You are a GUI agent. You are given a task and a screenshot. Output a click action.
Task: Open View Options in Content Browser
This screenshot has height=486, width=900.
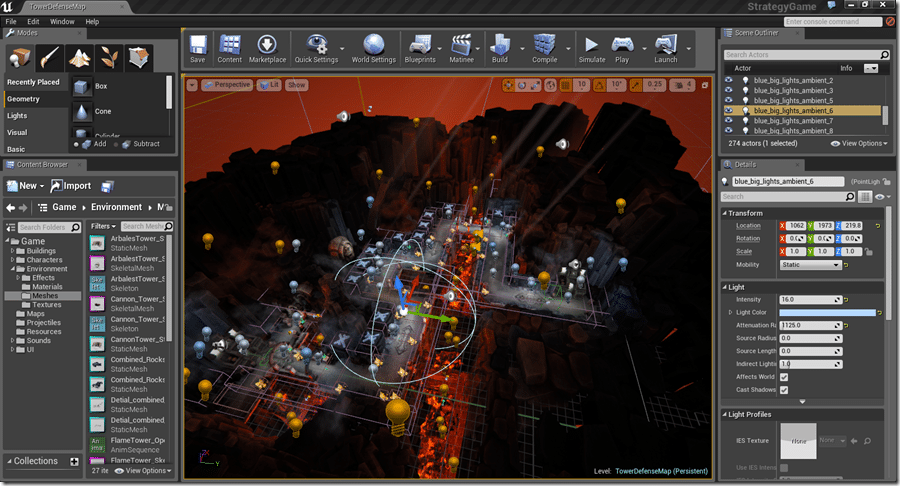click(x=143, y=471)
